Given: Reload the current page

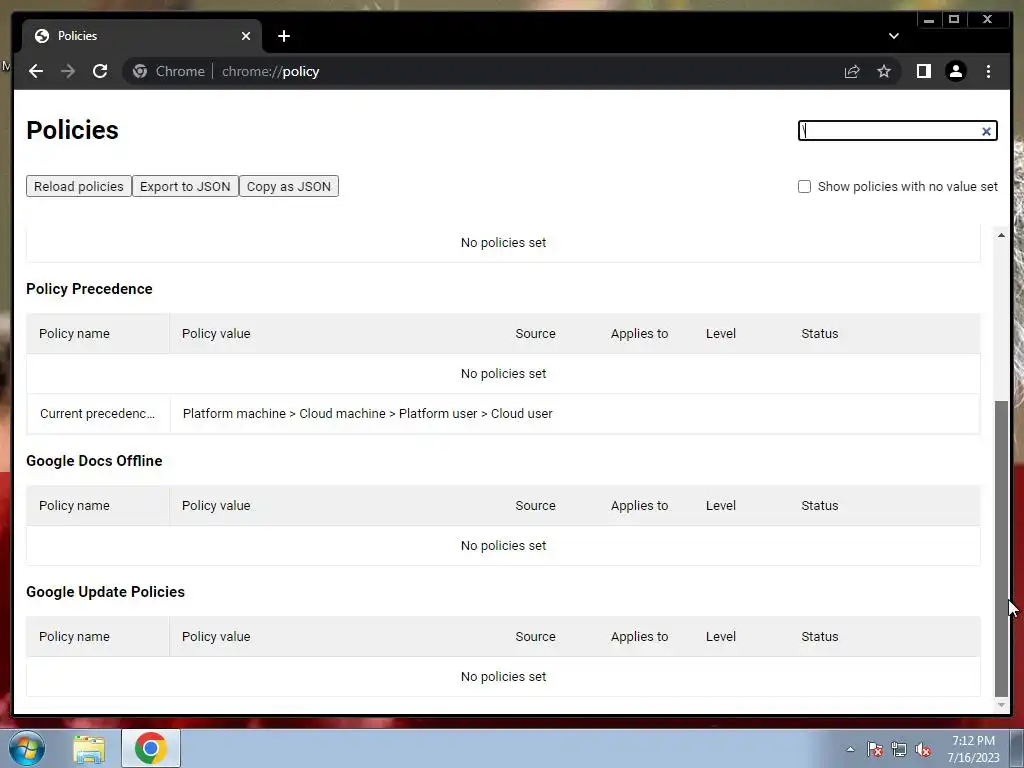Looking at the screenshot, I should point(100,71).
